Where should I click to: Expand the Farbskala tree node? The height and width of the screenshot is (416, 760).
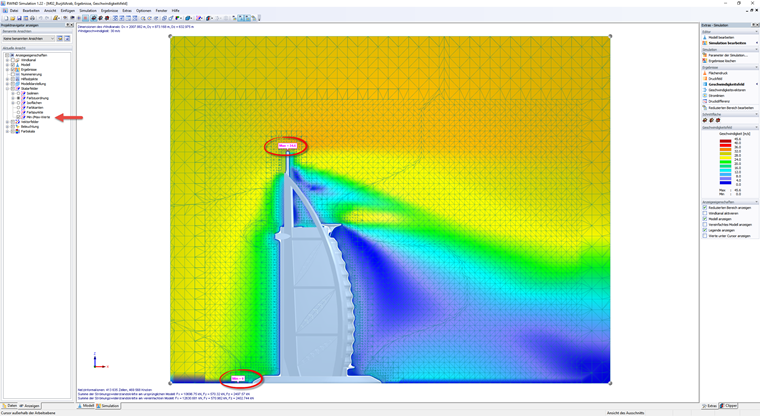point(7,131)
